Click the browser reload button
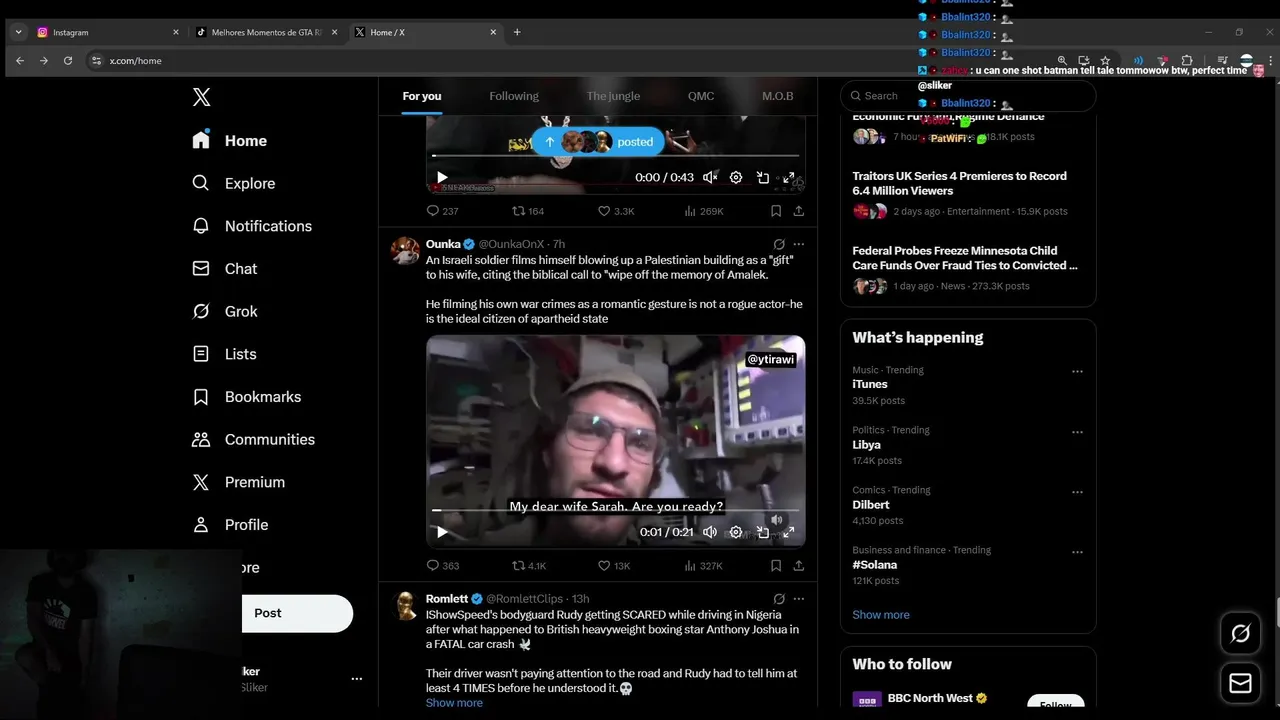Image resolution: width=1280 pixels, height=720 pixels. click(x=68, y=61)
